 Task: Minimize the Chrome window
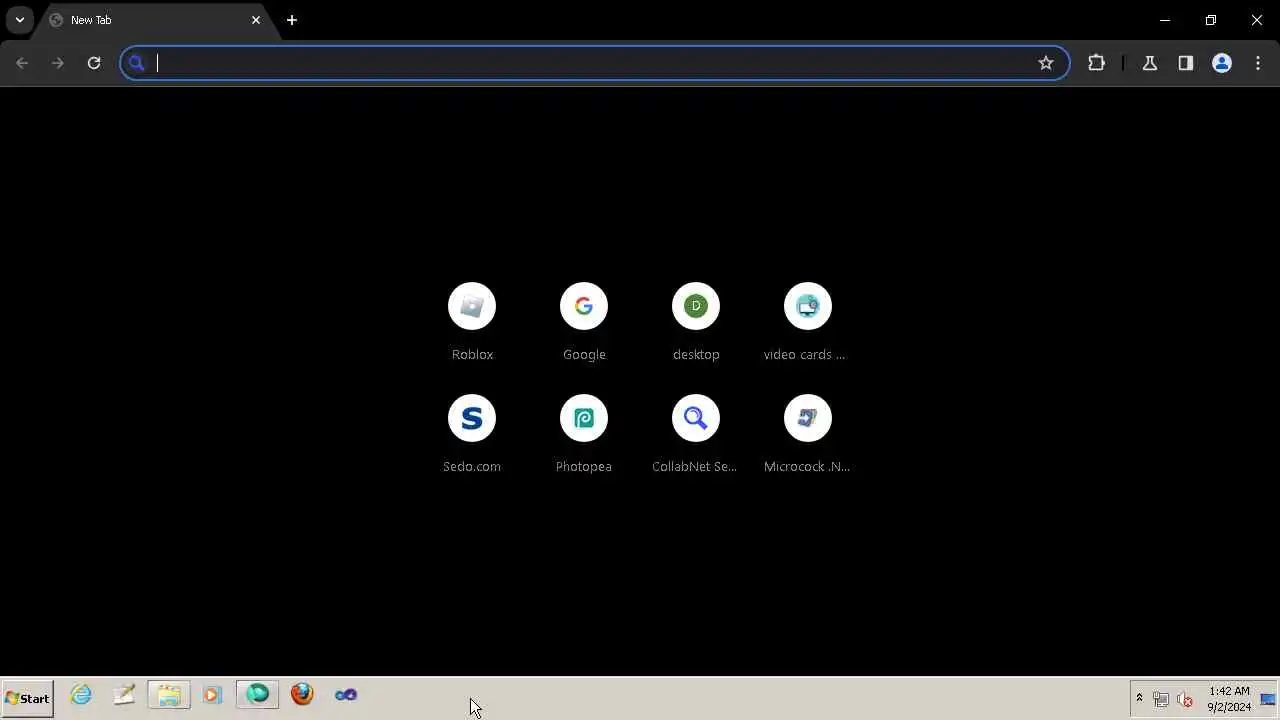(1165, 20)
